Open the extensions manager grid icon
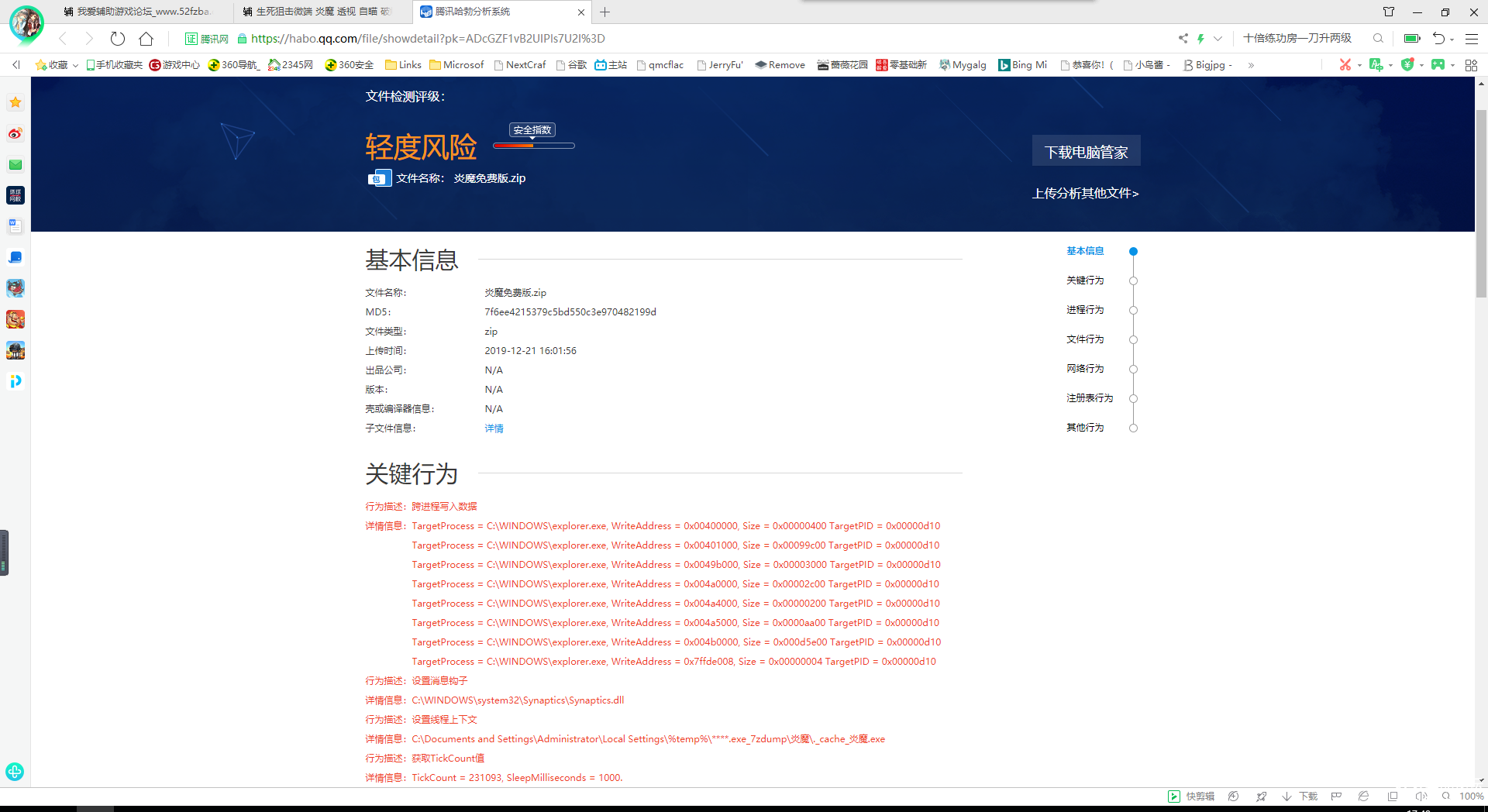The image size is (1488, 812). [x=1471, y=65]
